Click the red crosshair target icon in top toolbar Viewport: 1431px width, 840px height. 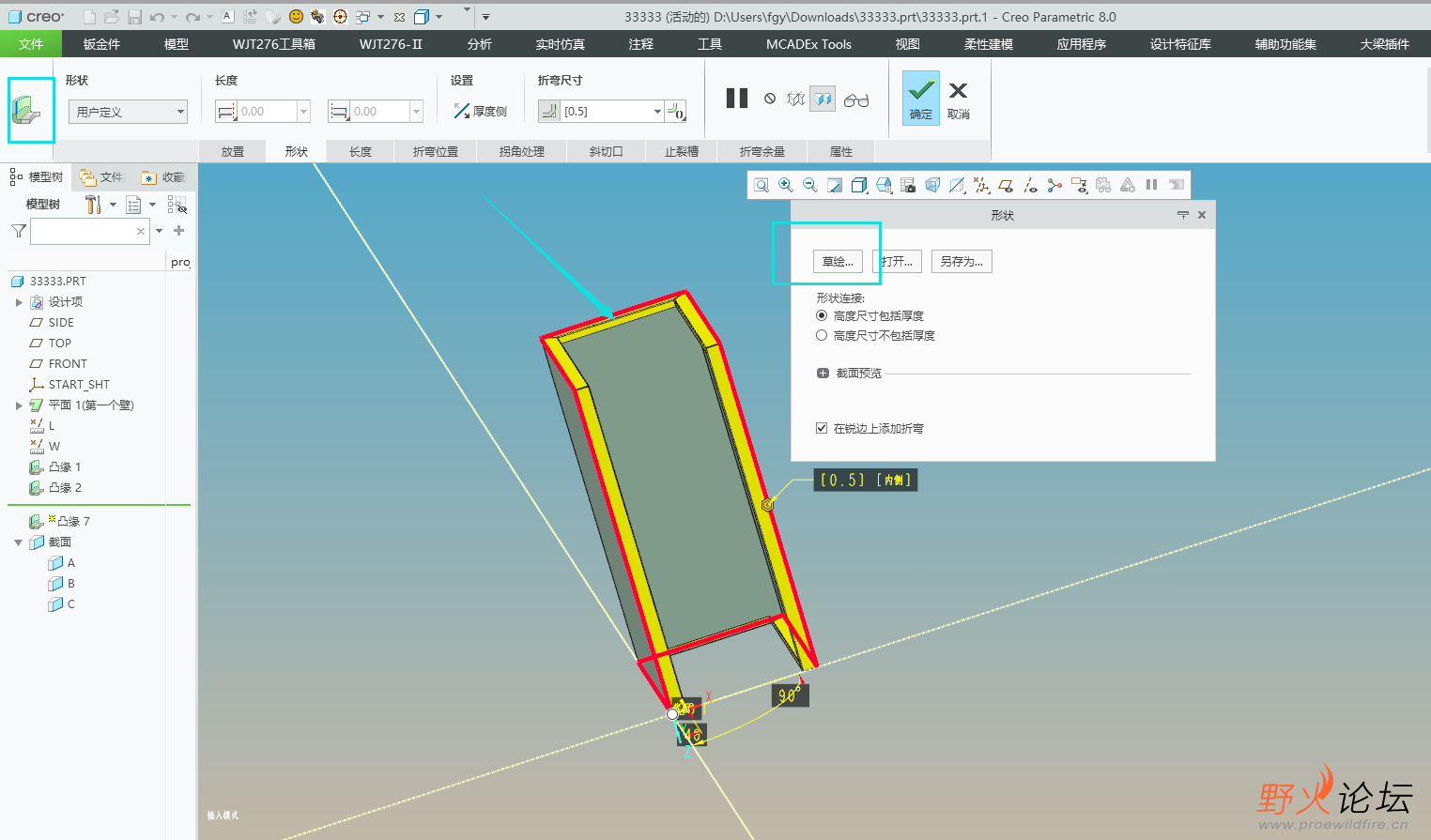coord(340,17)
